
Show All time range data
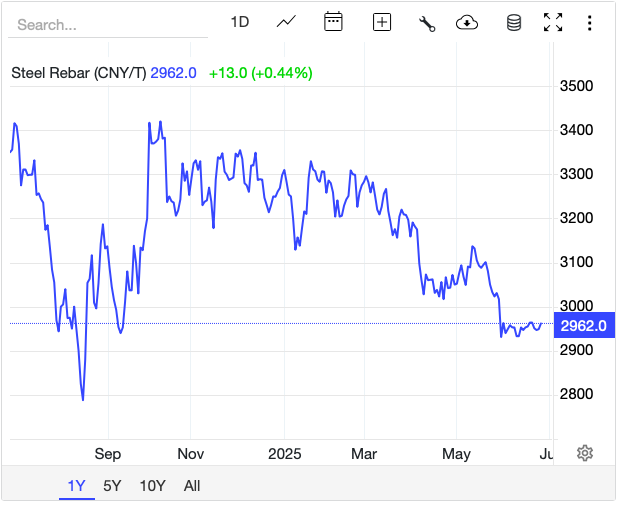click(x=192, y=486)
